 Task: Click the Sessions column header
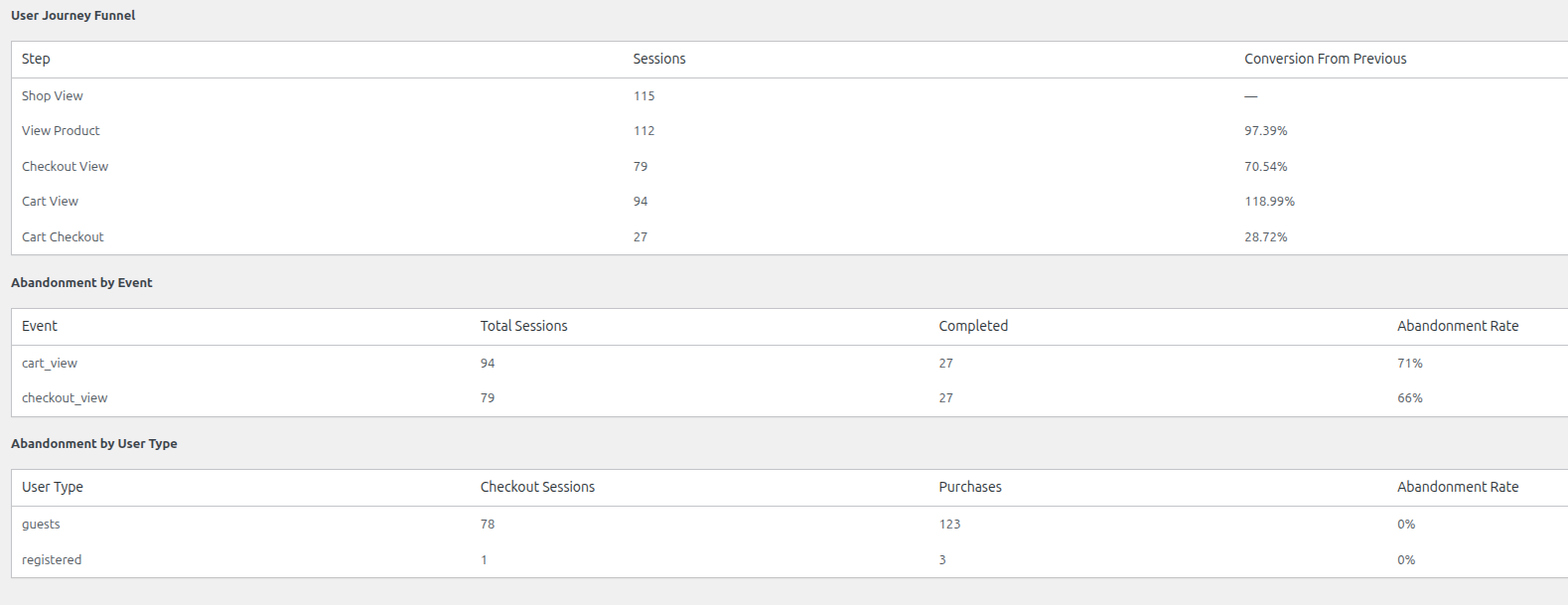[x=659, y=59]
